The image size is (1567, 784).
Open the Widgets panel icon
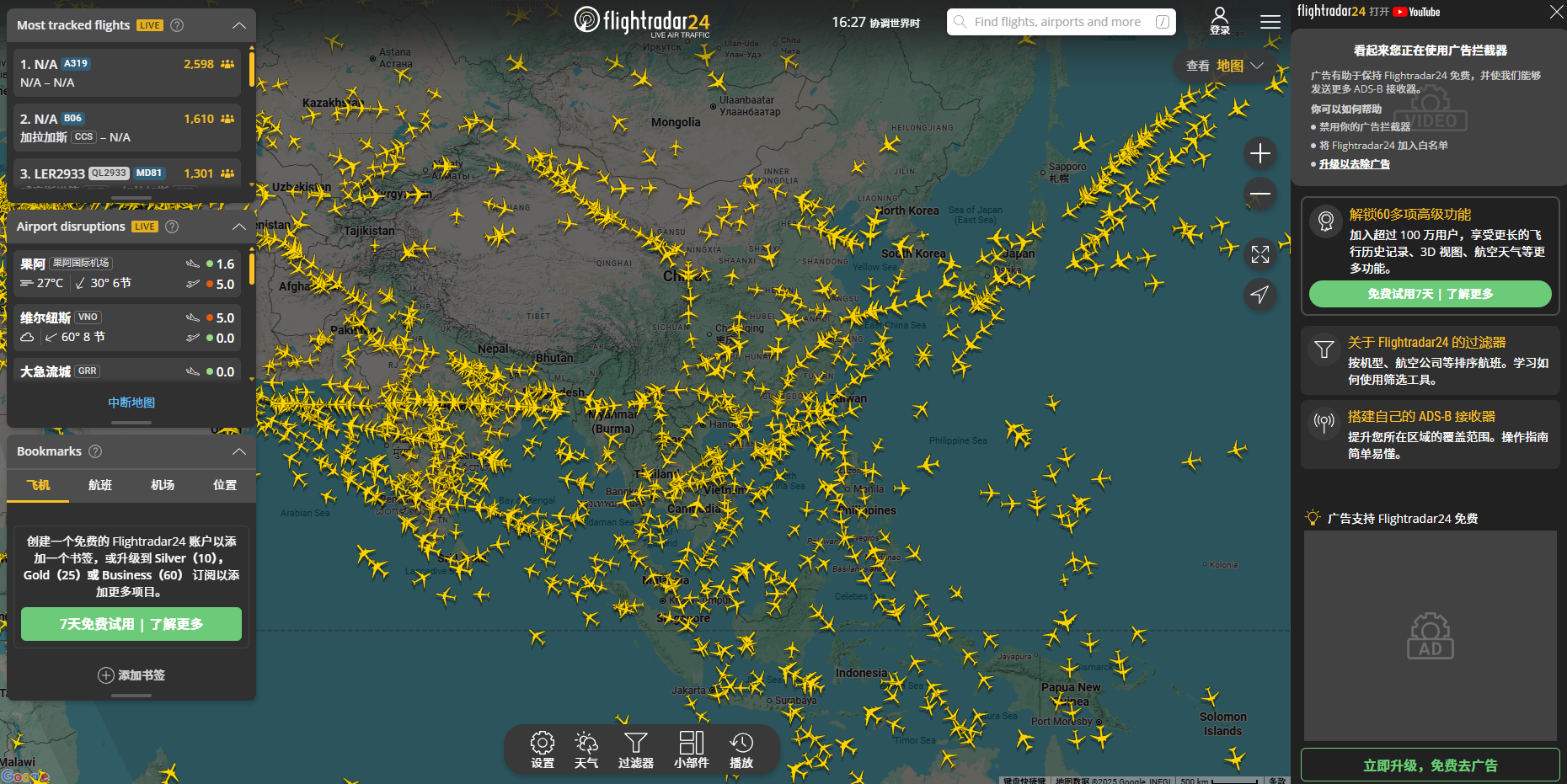click(x=691, y=749)
